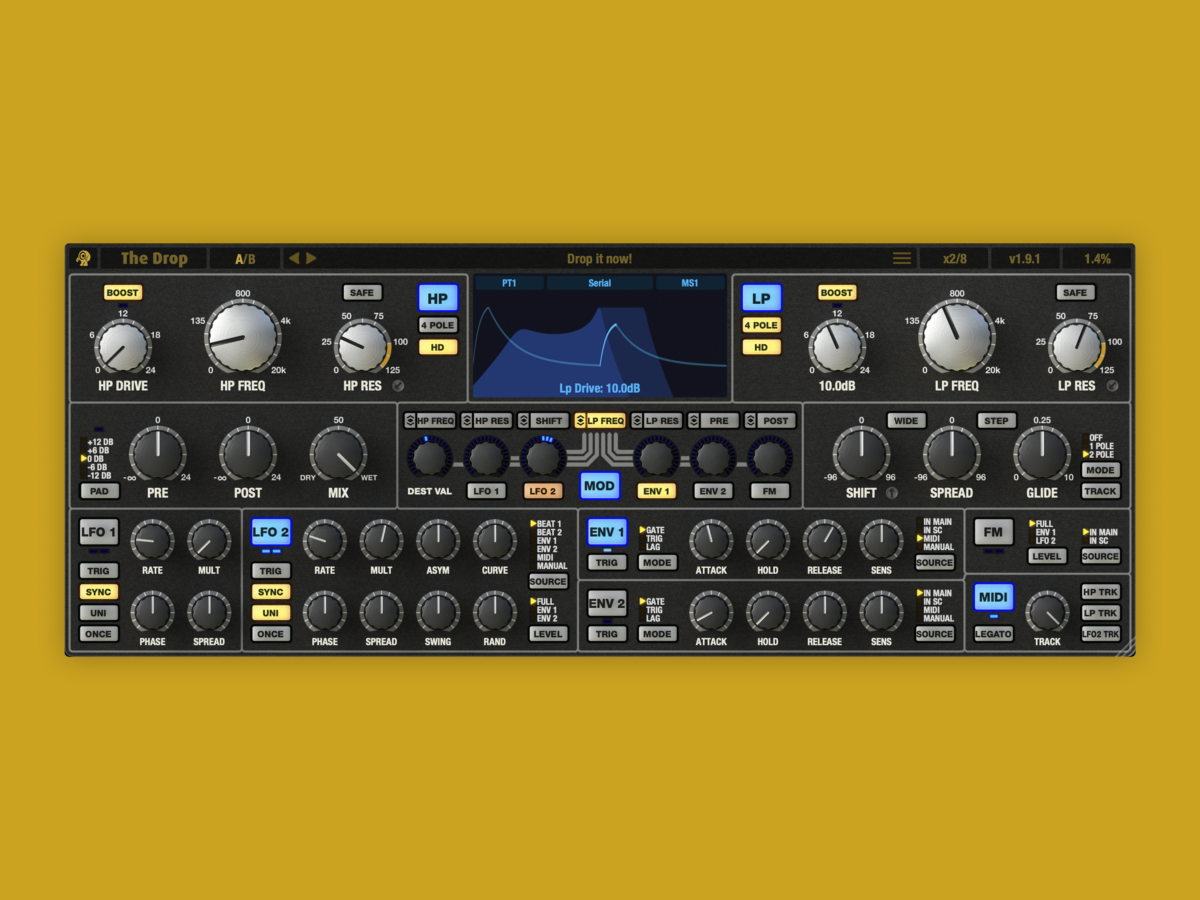1200x900 pixels.
Task: Toggle SYNC in LFO 2 section
Action: [271, 592]
